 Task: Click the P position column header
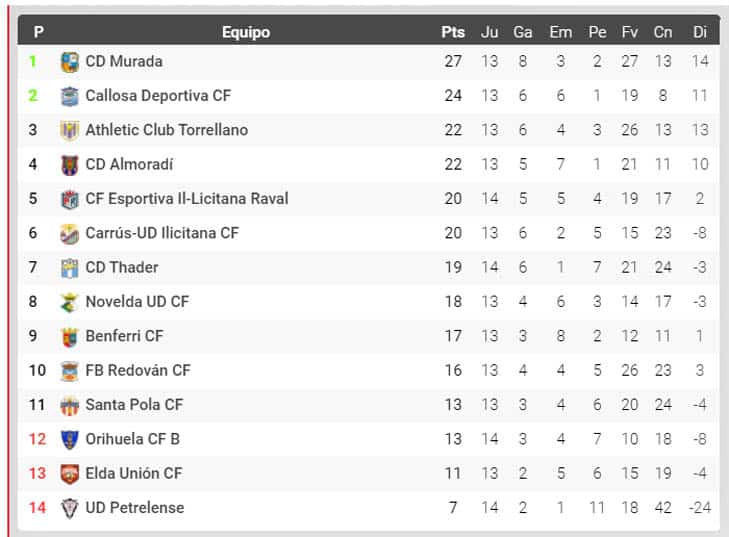(39, 32)
